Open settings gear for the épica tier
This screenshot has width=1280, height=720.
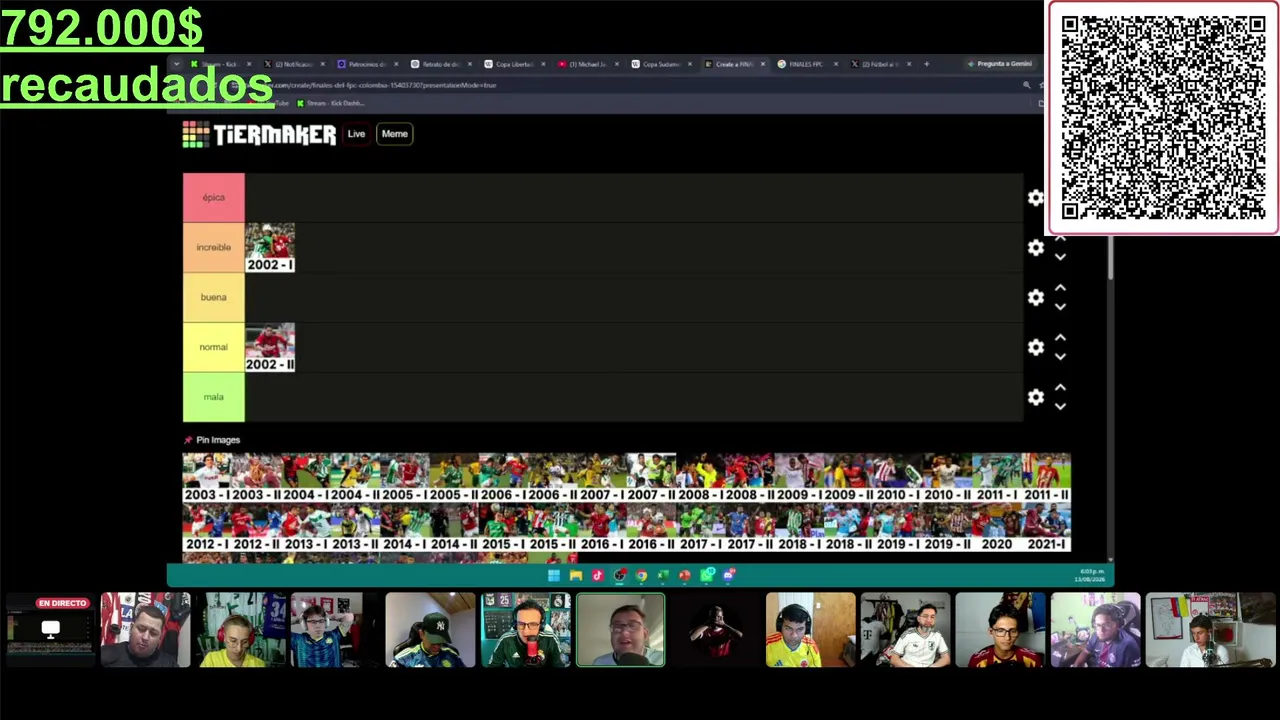1036,198
